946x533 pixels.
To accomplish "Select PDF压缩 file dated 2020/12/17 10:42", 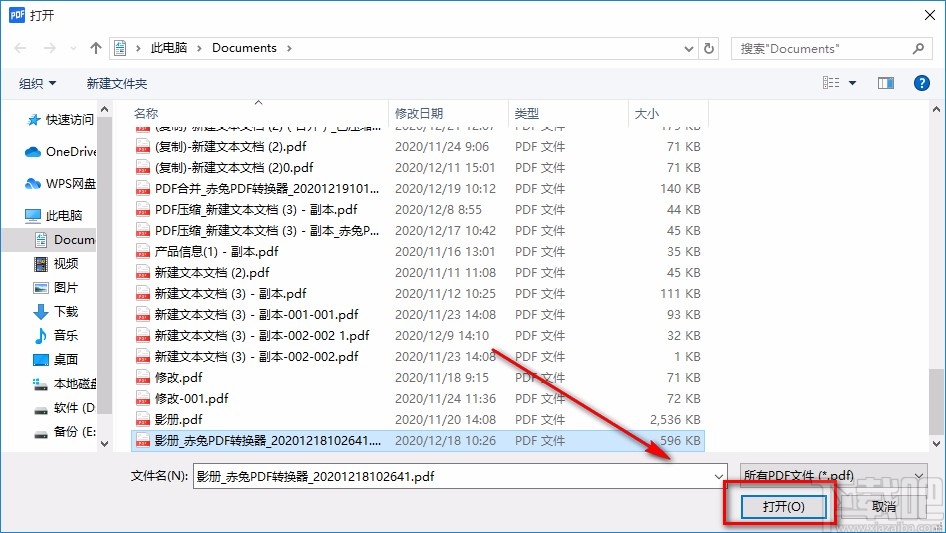I will (x=417, y=231).
